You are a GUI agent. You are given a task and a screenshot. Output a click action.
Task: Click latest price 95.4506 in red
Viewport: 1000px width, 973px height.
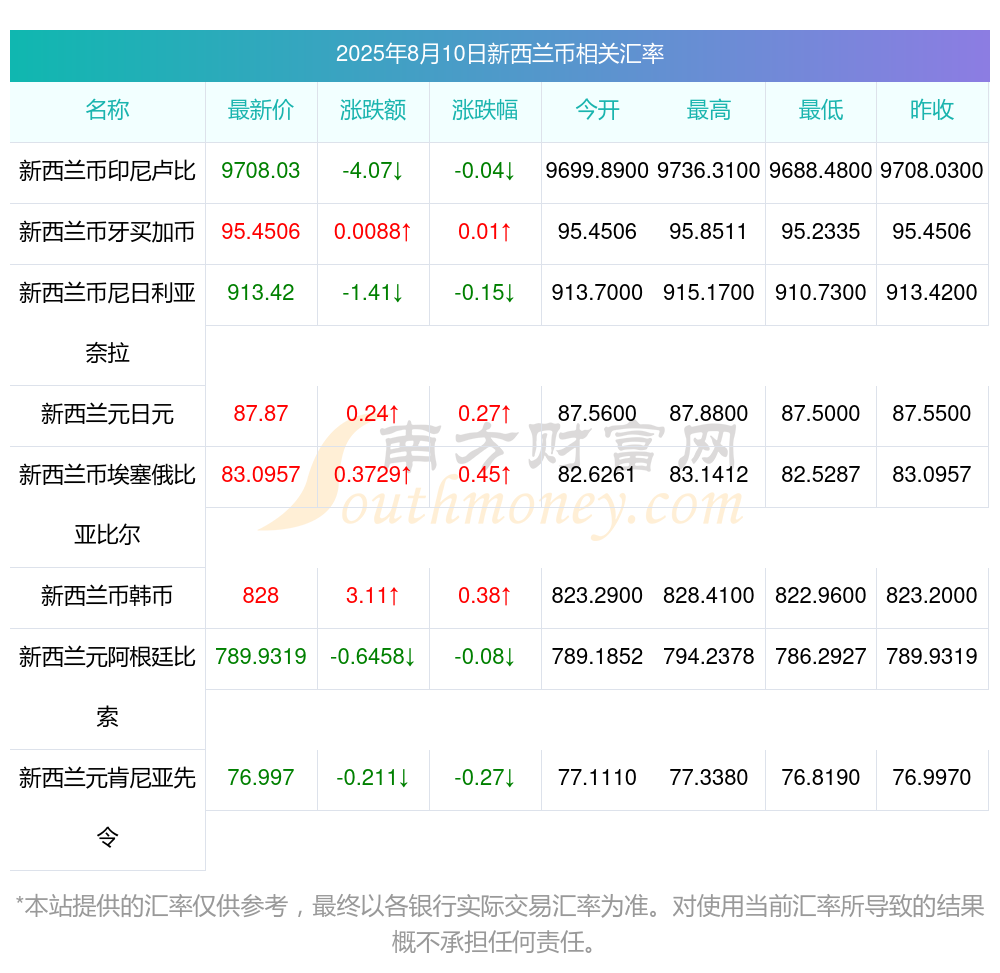coord(261,231)
